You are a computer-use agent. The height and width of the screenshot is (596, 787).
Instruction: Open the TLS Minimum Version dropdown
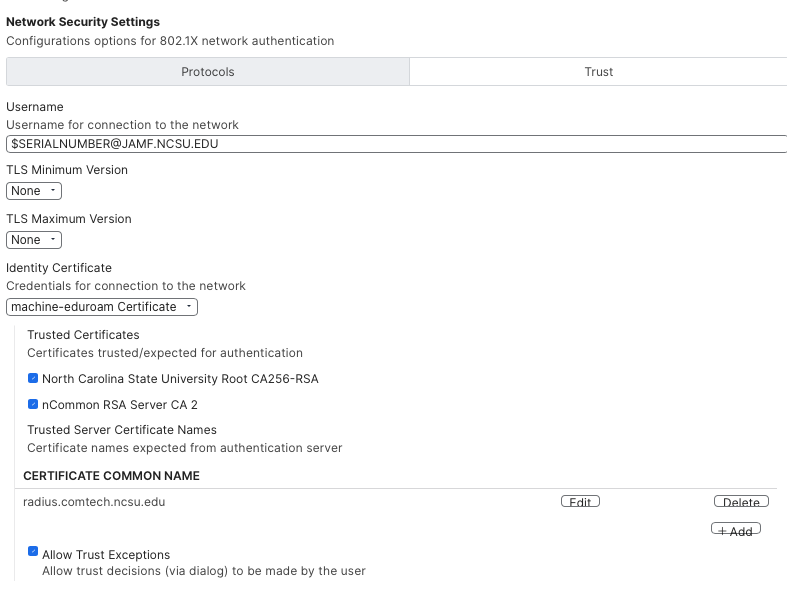tap(34, 191)
